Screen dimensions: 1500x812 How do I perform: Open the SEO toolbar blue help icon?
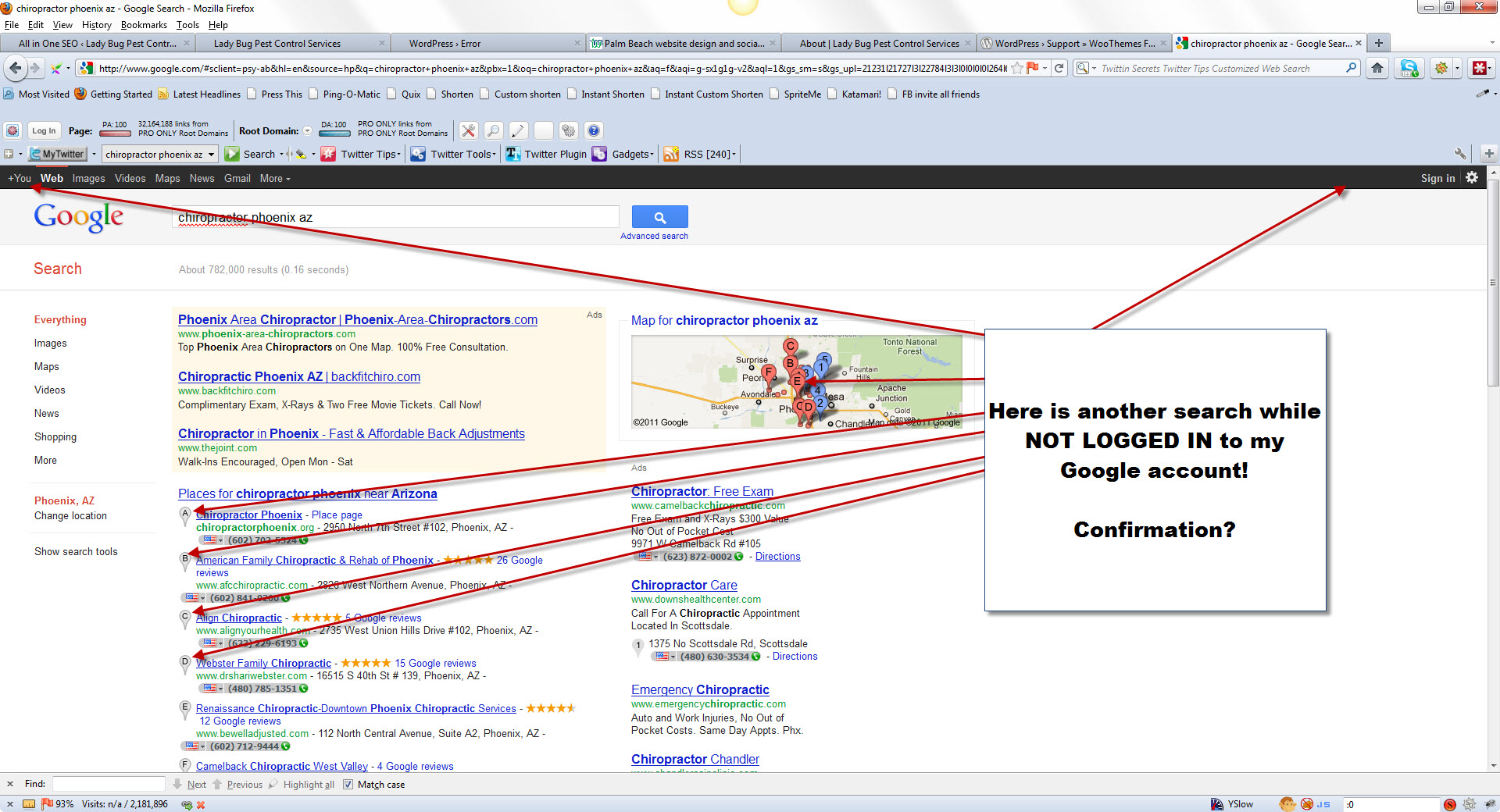594,130
